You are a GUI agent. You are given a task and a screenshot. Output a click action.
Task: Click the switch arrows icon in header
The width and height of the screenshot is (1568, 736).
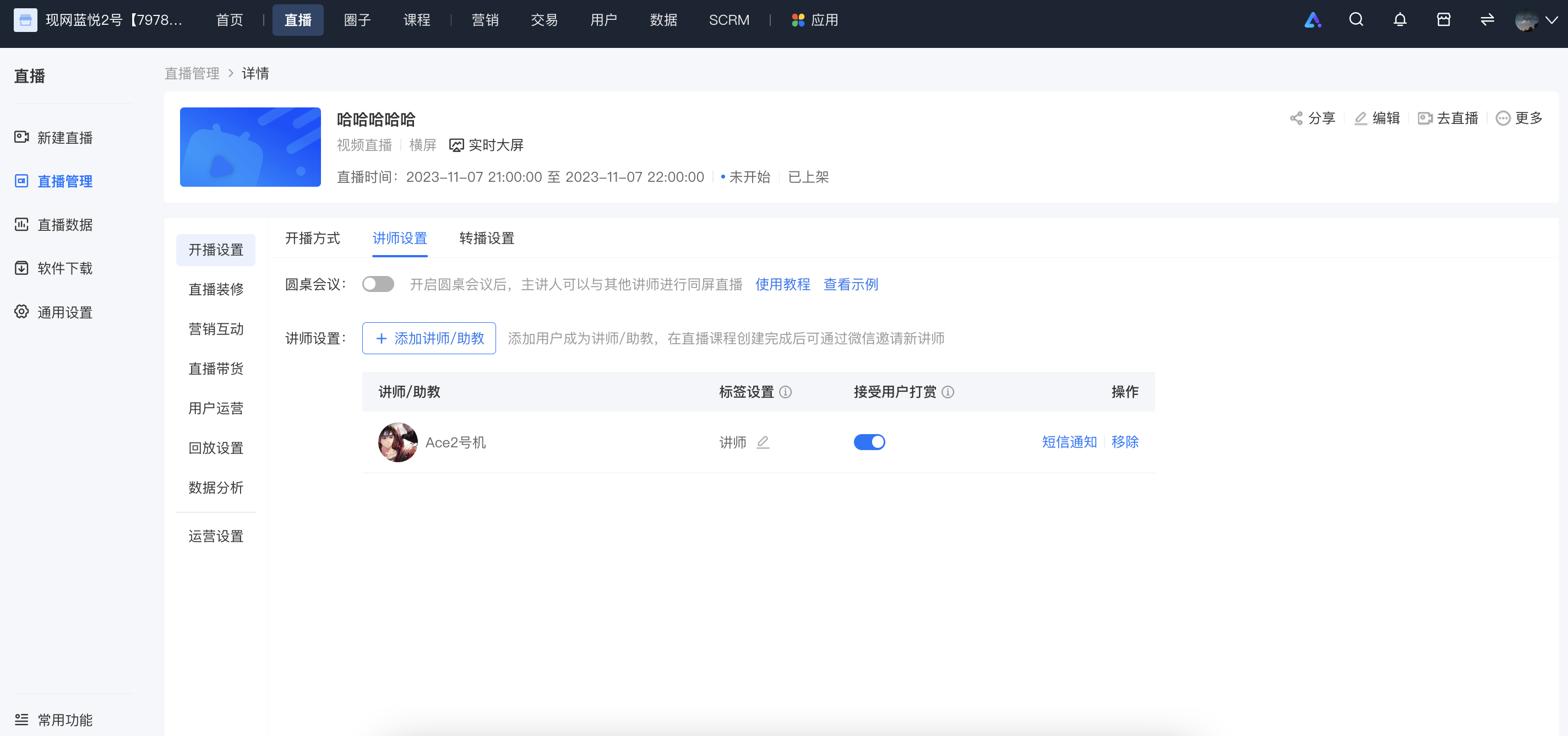1487,20
